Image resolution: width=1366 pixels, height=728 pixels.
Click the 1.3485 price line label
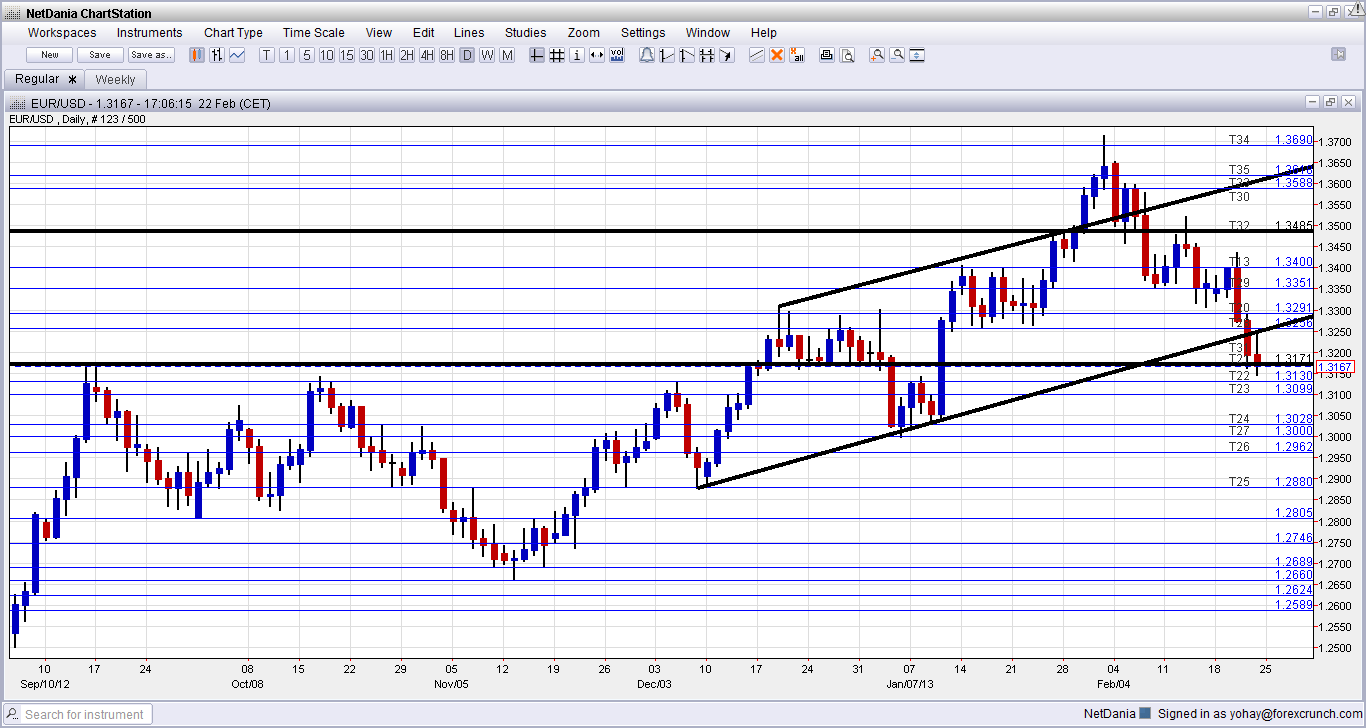(x=1293, y=225)
